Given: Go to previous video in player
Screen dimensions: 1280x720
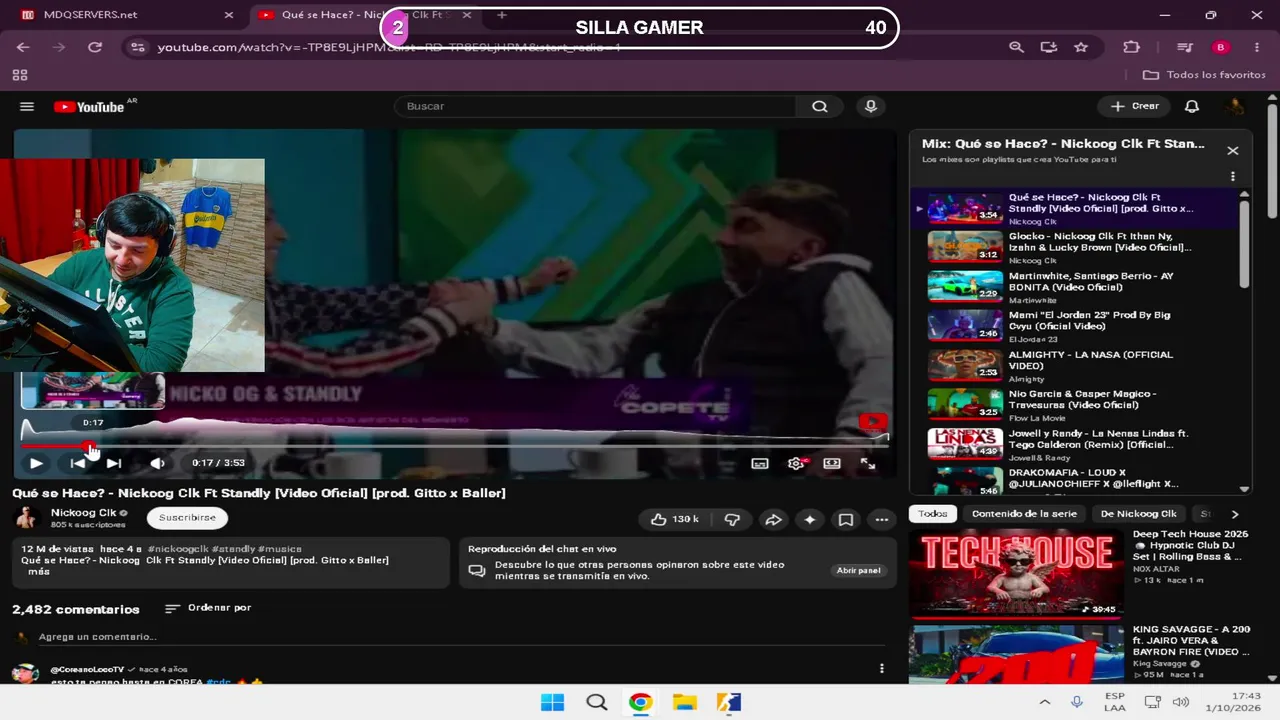Looking at the screenshot, I should (x=77, y=463).
